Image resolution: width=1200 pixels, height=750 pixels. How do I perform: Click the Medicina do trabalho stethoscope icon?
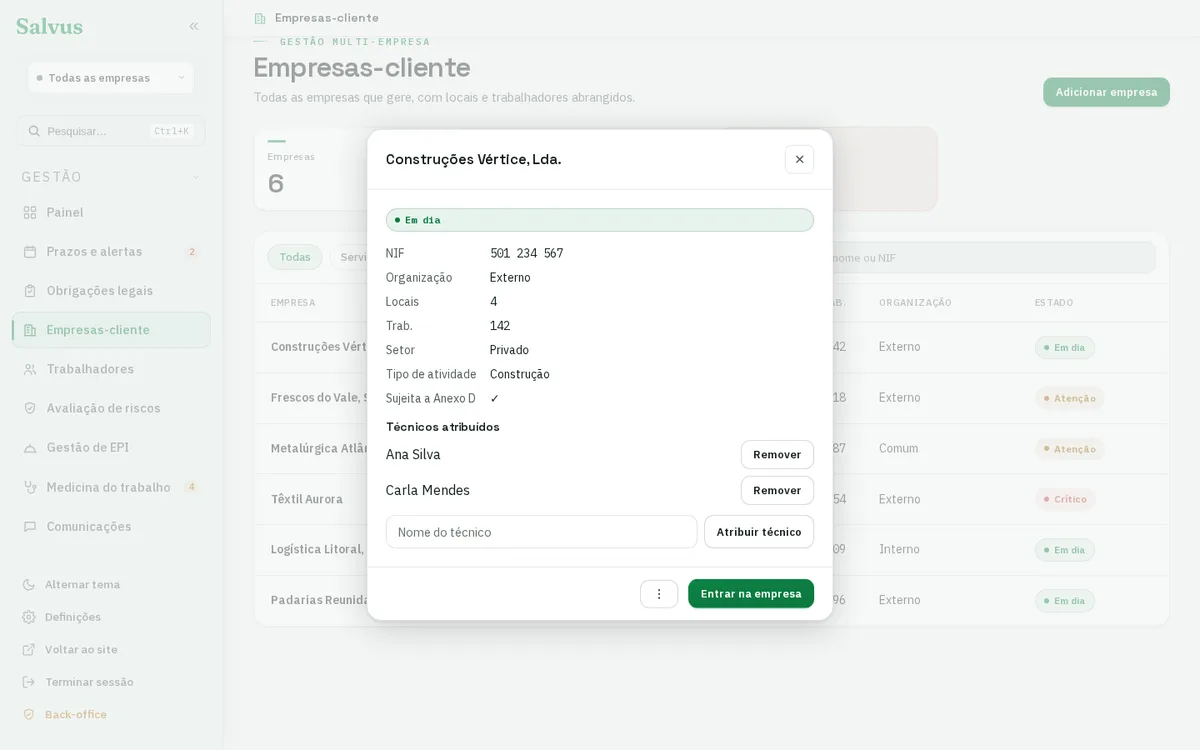click(x=30, y=487)
